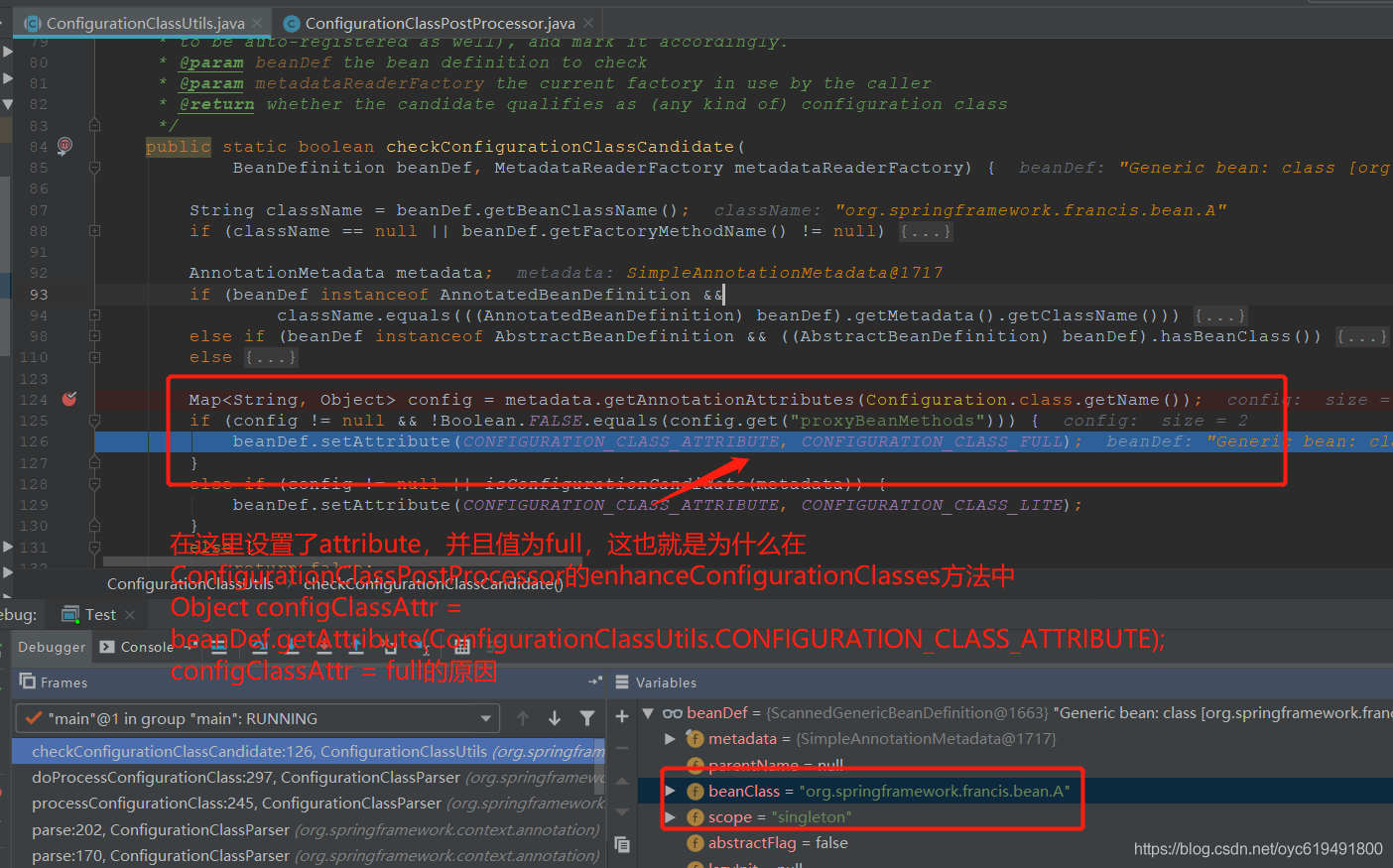Collapse method fold marker on line 85
Screen dimensions: 1393x868
point(94,168)
